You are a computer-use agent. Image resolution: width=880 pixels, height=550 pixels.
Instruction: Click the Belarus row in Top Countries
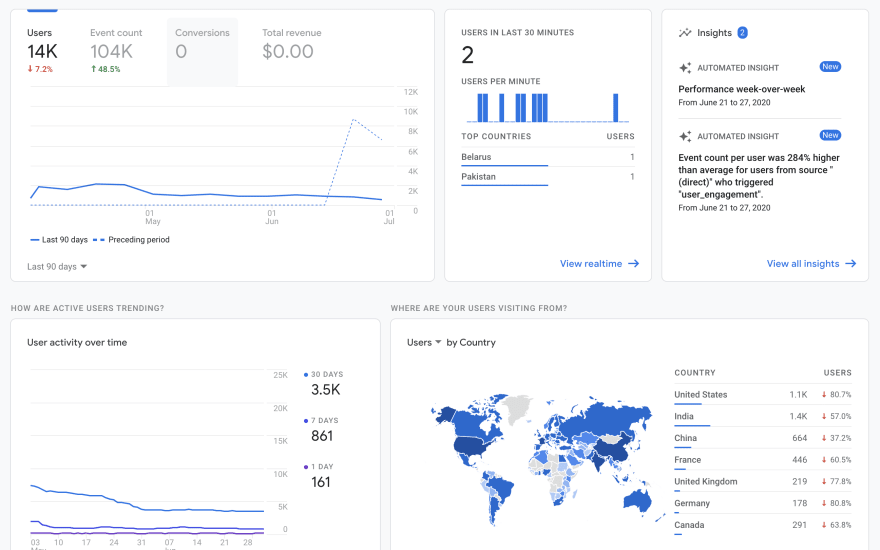(548, 157)
